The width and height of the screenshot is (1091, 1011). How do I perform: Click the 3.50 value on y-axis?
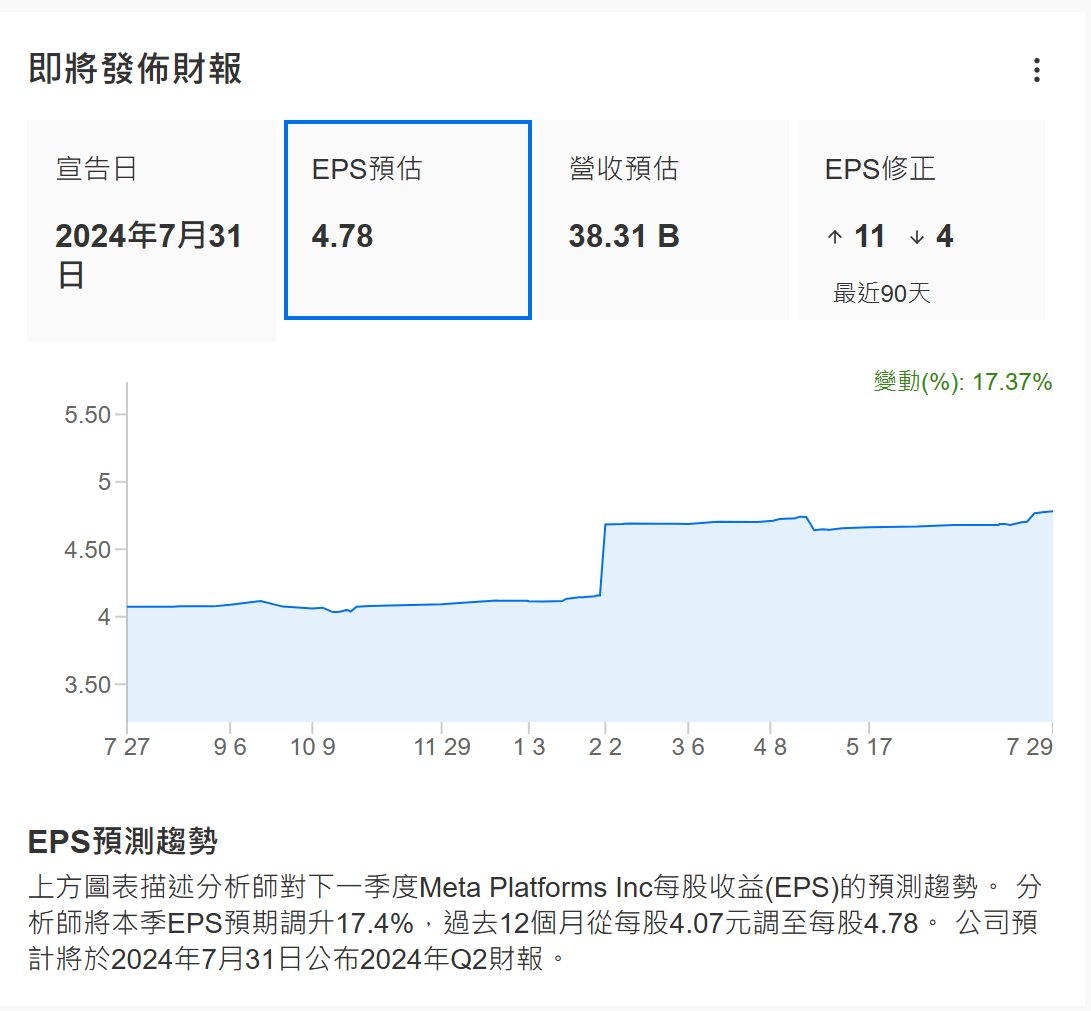pyautogui.click(x=87, y=685)
